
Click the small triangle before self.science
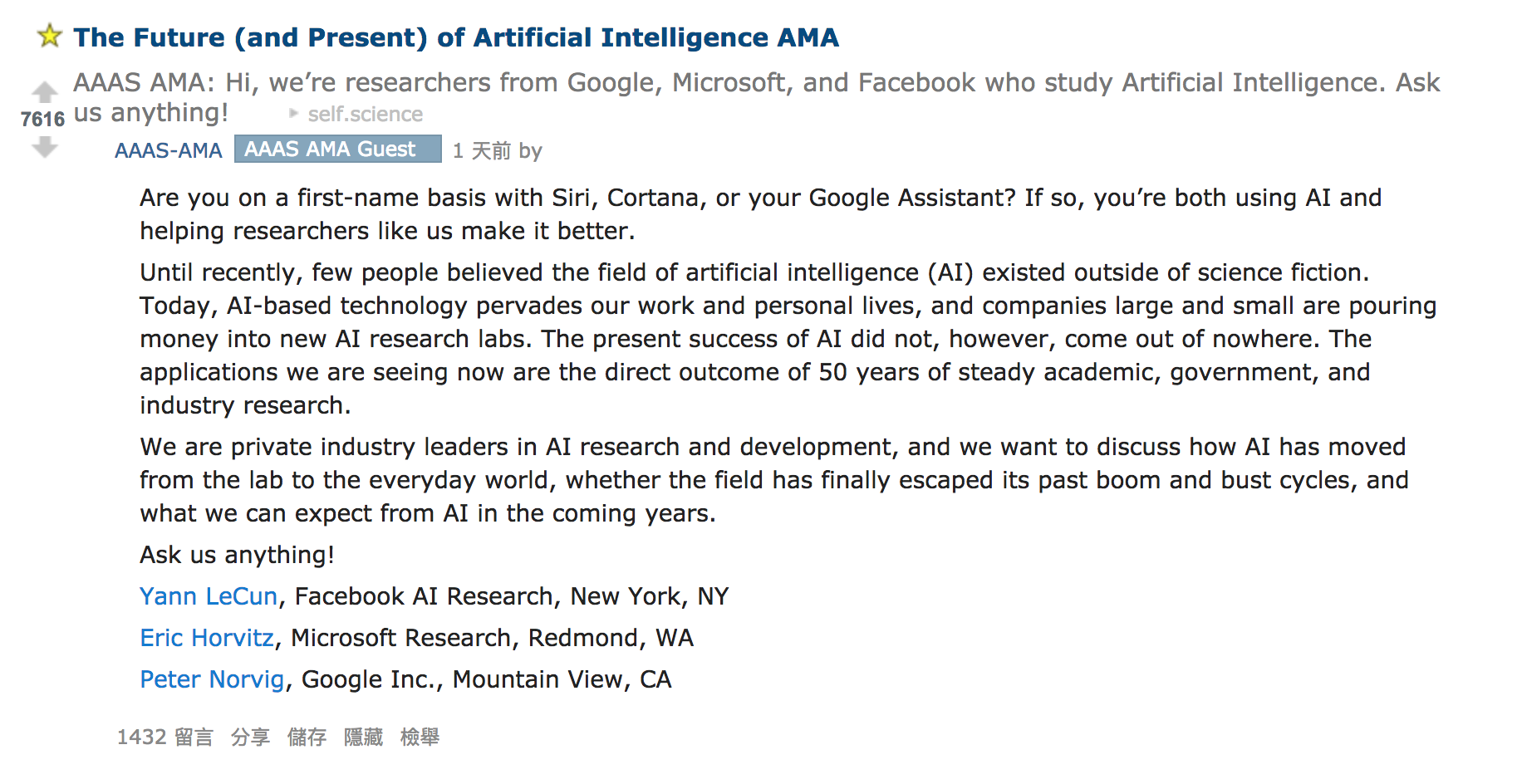click(293, 113)
